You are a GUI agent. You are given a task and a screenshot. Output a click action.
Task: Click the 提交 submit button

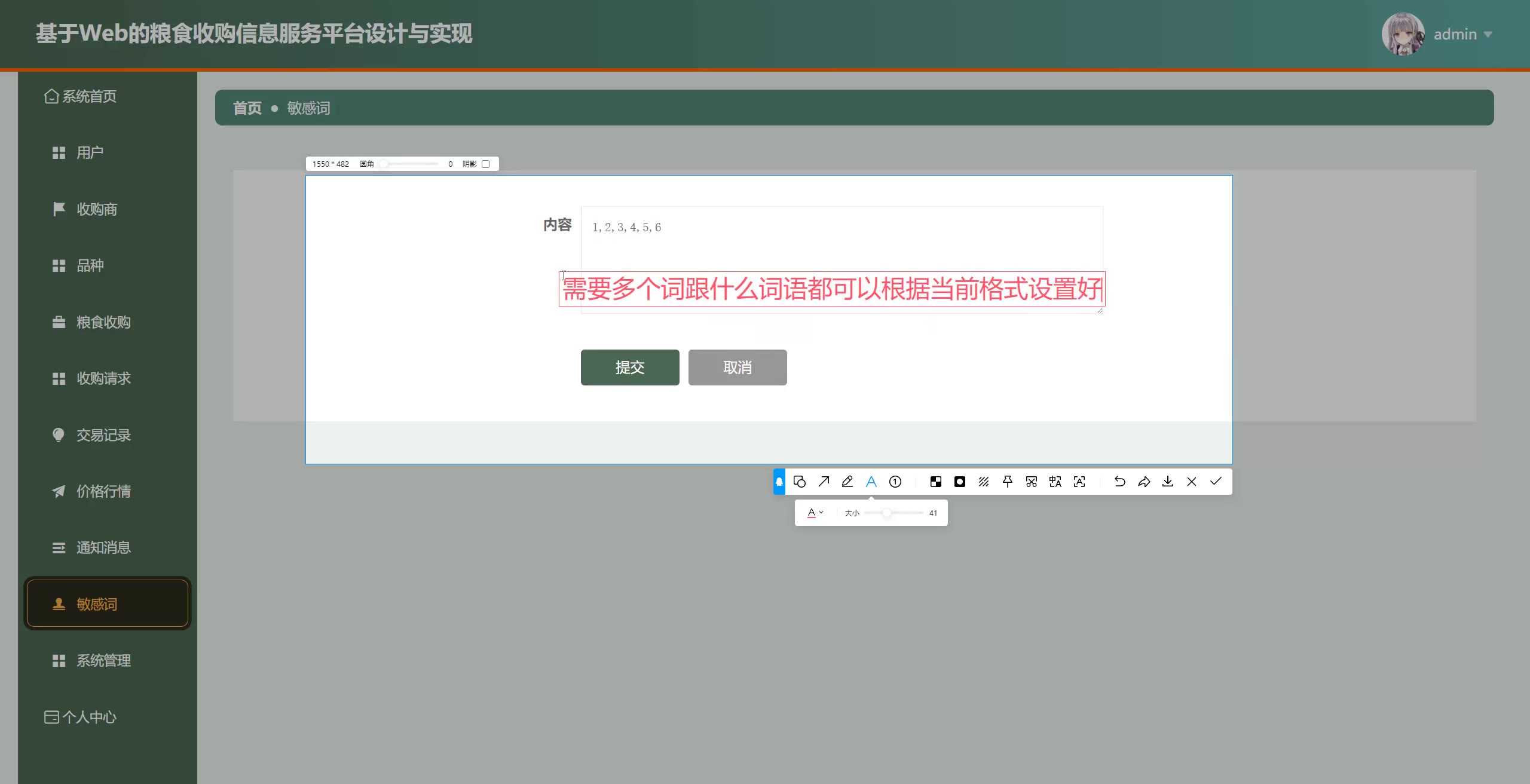[630, 367]
